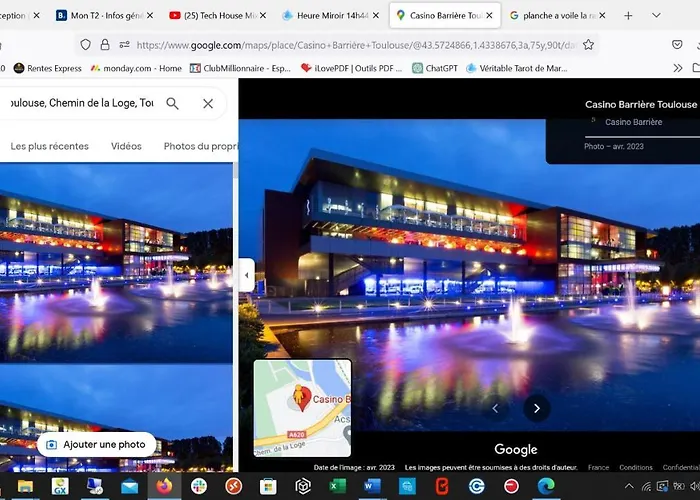
Task: Open the Pocket save icon
Action: click(677, 44)
